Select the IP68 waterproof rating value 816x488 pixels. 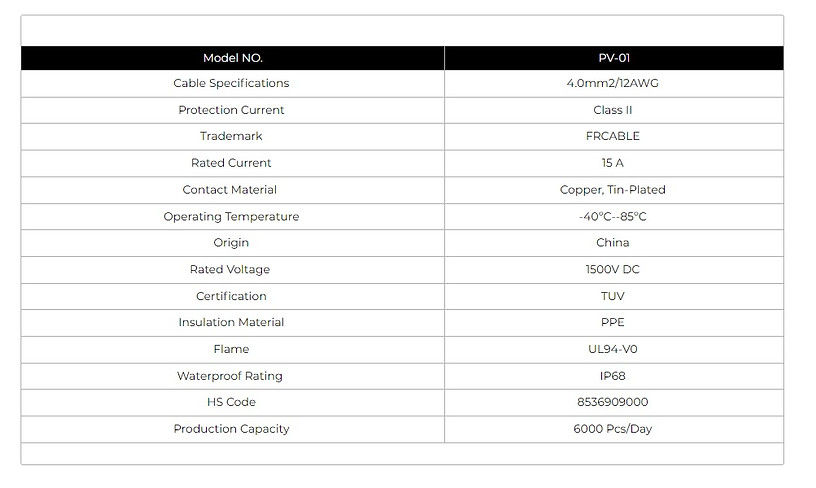[613, 376]
